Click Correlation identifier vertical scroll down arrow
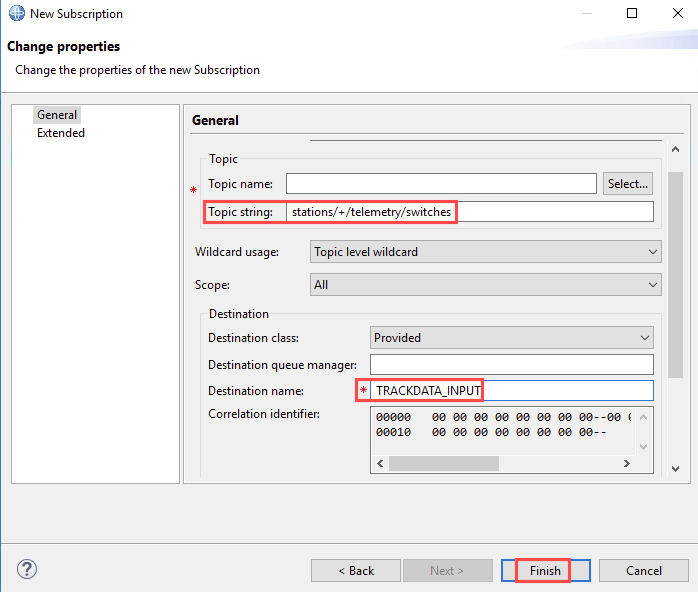The image size is (698, 592). [x=644, y=446]
